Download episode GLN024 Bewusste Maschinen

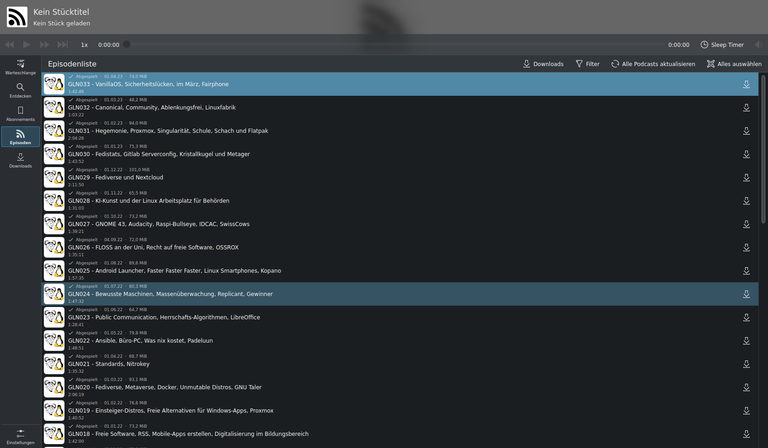[746, 294]
